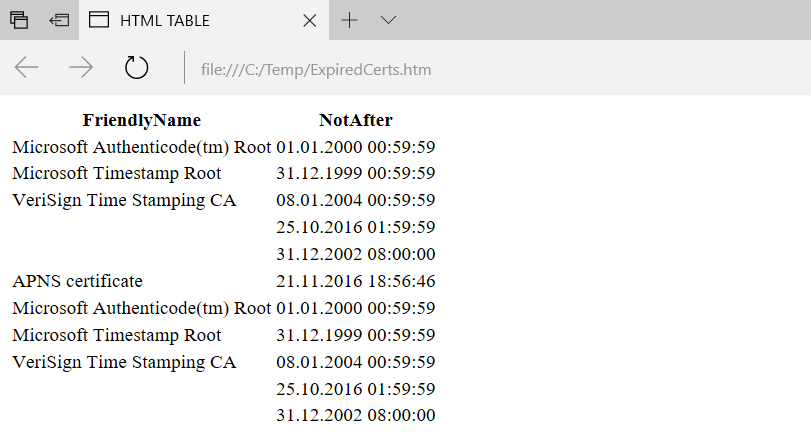Click the NotAfter column header
This screenshot has width=811, height=433.
coord(356,121)
